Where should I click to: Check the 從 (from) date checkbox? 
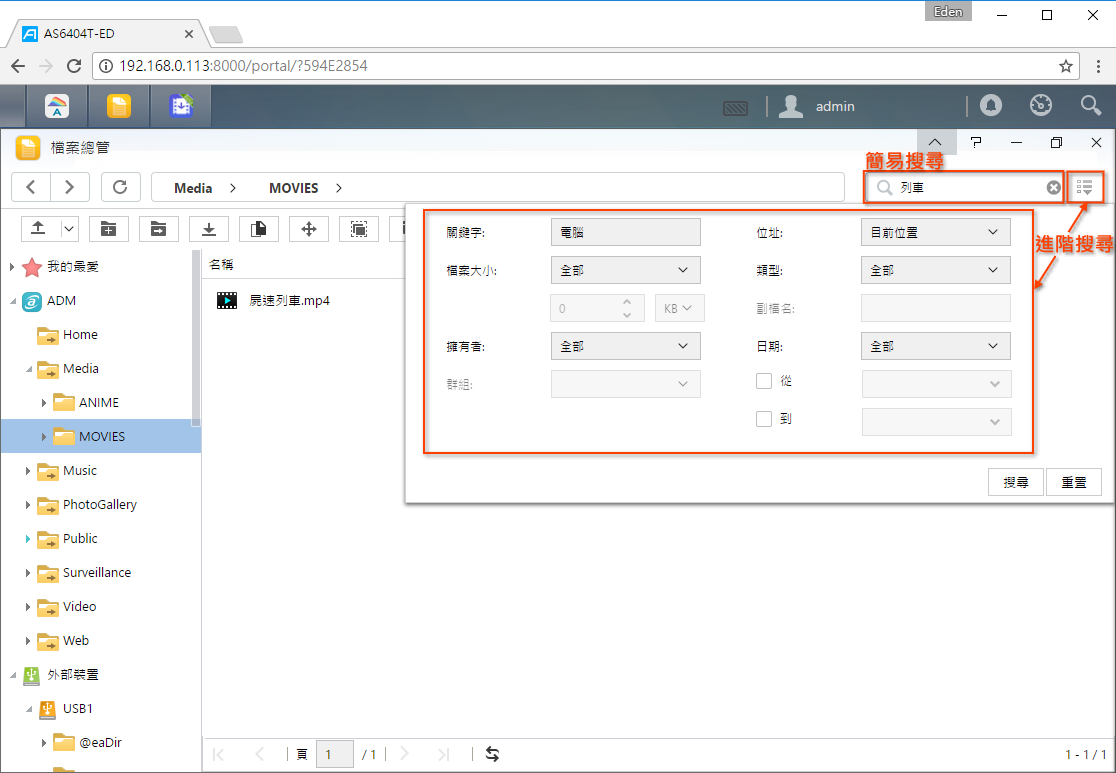[764, 381]
